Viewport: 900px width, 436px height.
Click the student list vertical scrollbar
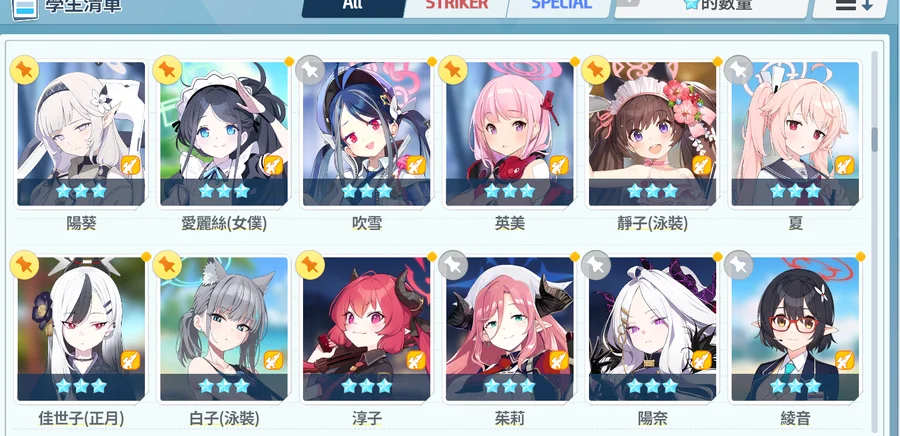(x=875, y=241)
